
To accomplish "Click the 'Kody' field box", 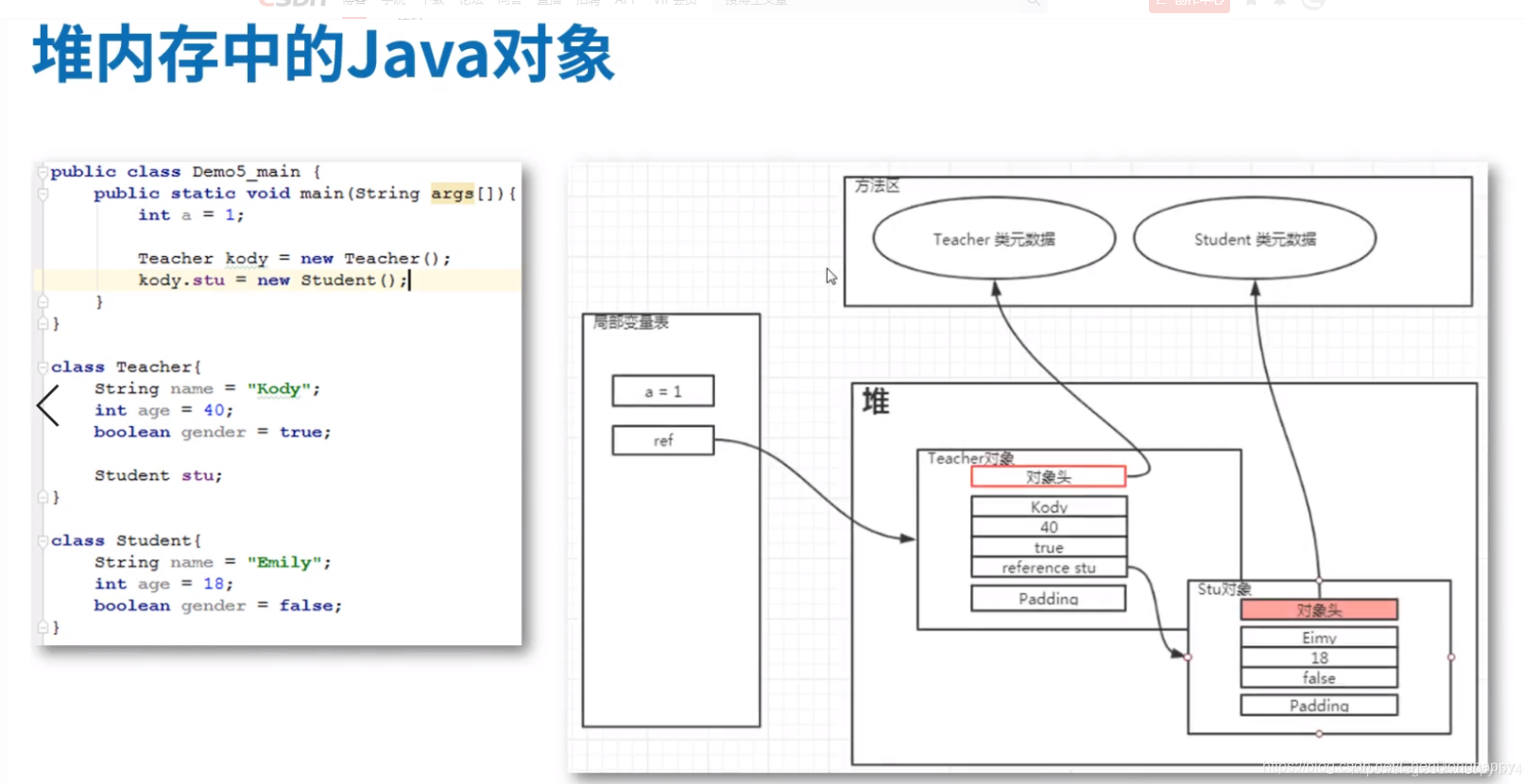I will pyautogui.click(x=1049, y=506).
